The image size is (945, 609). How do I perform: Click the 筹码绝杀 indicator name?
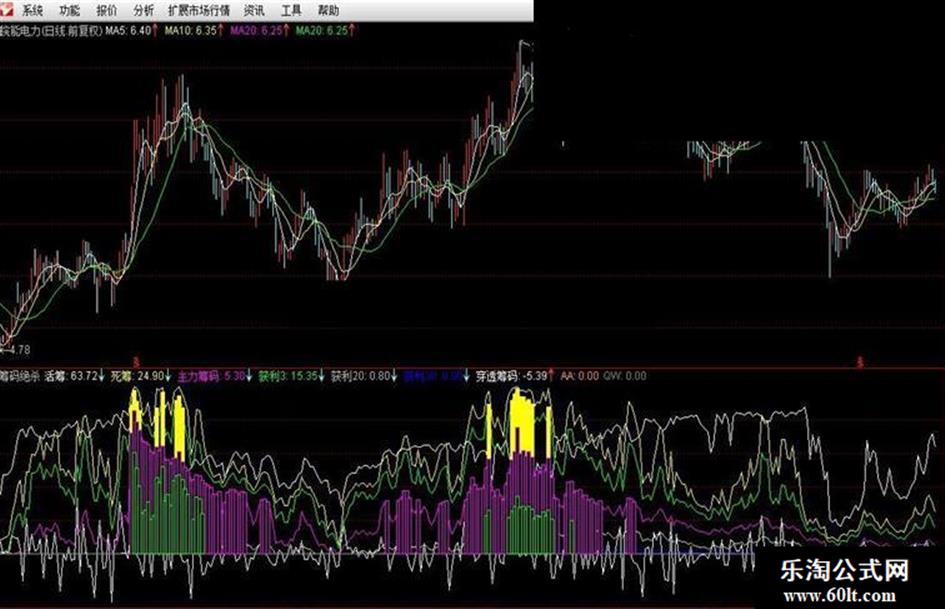pyautogui.click(x=20, y=376)
